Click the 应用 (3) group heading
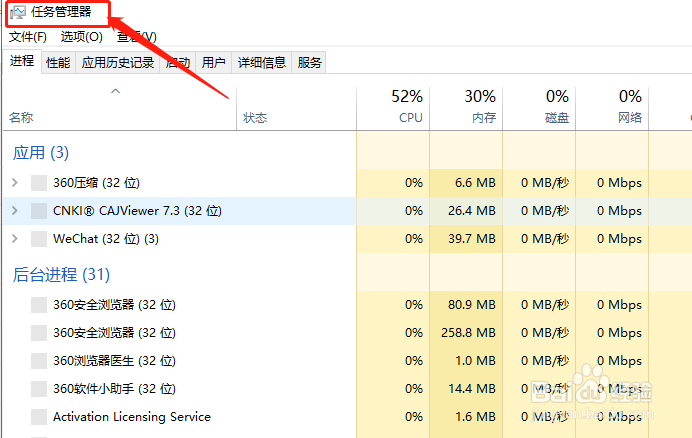692x438 pixels. tap(41, 153)
